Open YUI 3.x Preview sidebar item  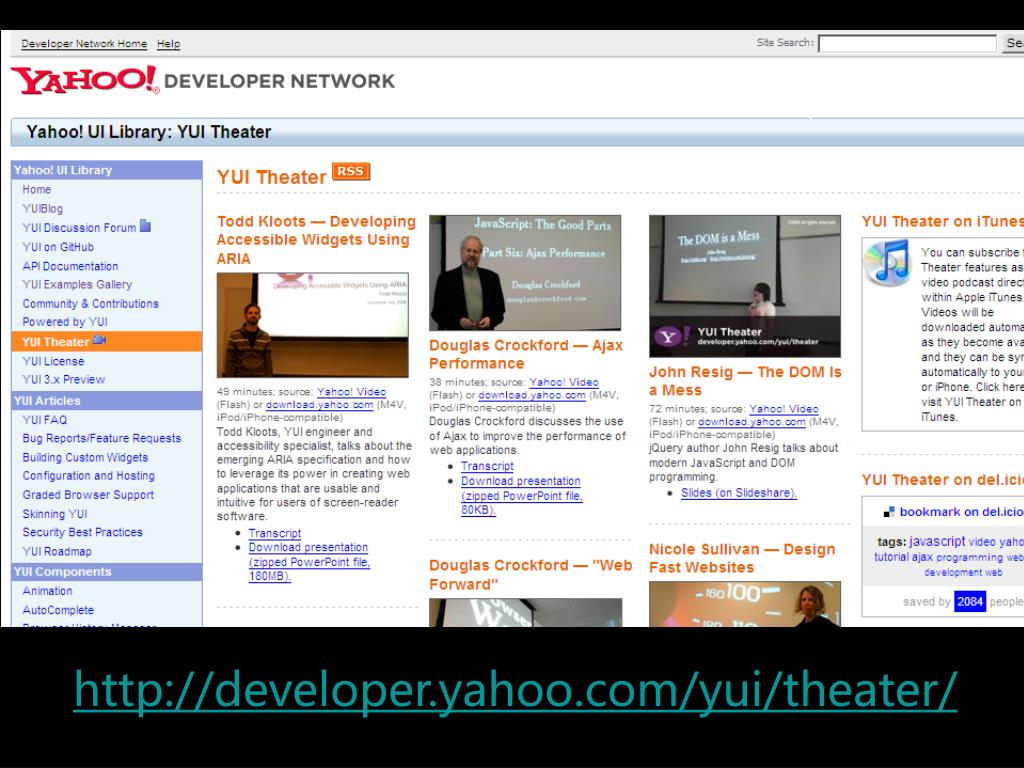(x=63, y=379)
